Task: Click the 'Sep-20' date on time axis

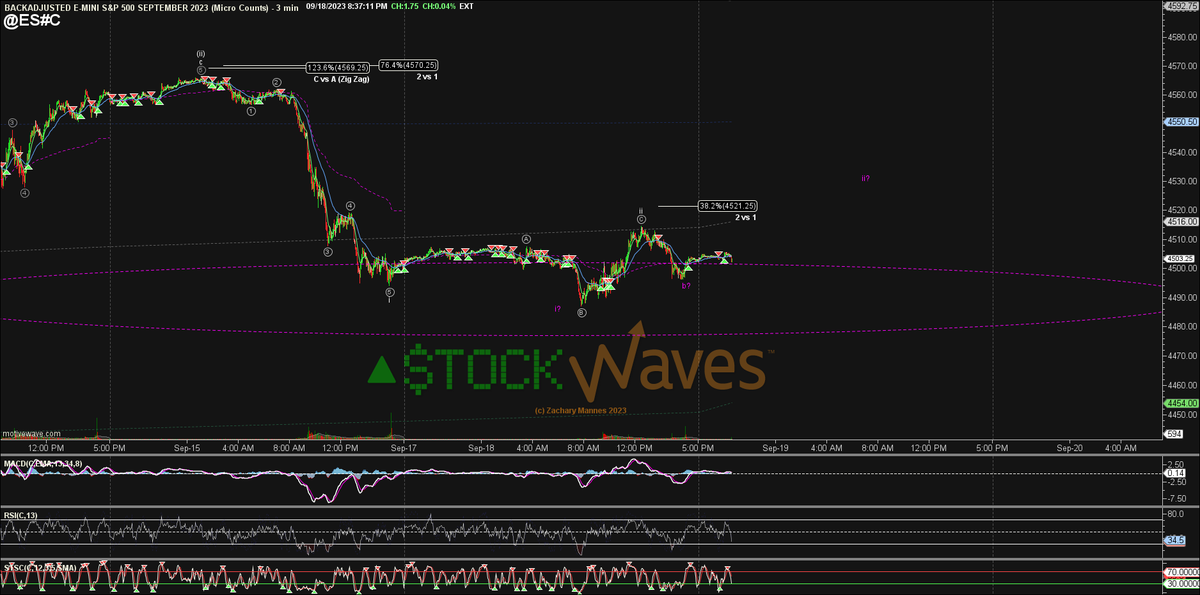Action: [x=1071, y=449]
